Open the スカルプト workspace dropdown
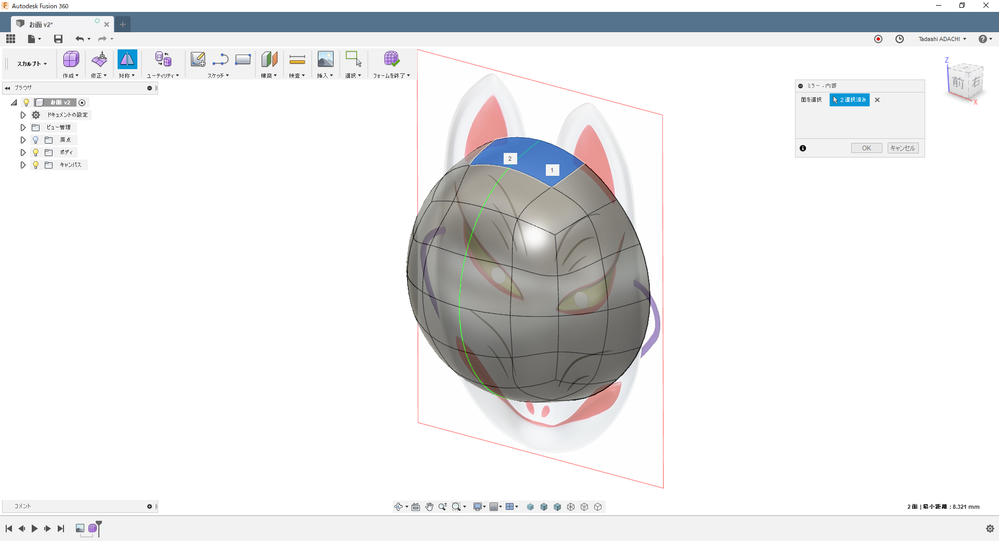 (31, 63)
